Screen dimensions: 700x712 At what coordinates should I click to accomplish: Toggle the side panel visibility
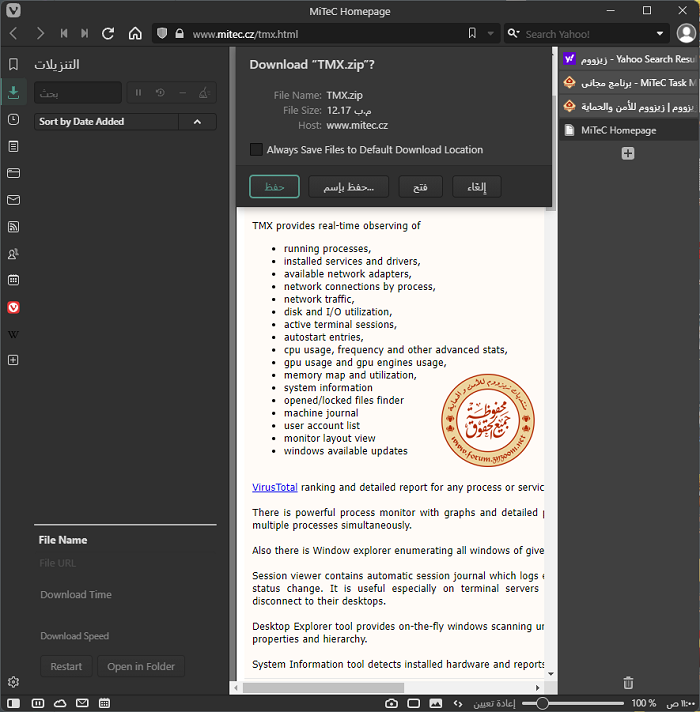point(14,703)
